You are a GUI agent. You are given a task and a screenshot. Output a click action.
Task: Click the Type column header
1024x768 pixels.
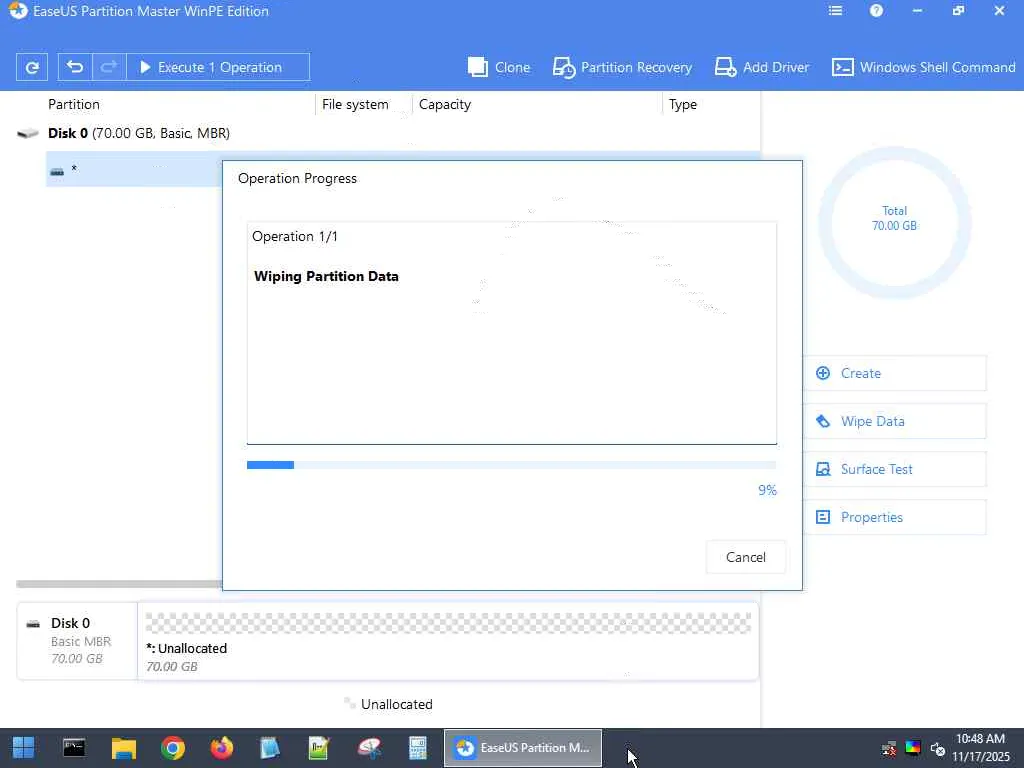pyautogui.click(x=683, y=104)
